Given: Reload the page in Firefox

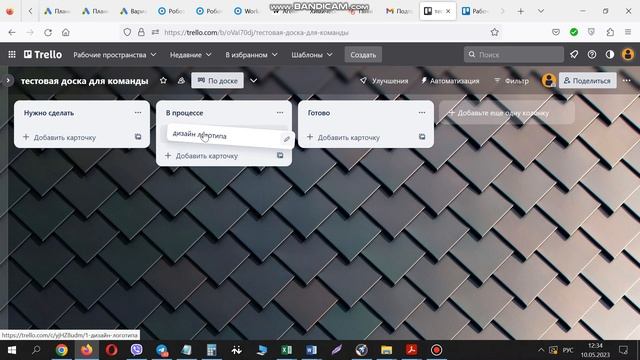Looking at the screenshot, I should pyautogui.click(x=48, y=32).
